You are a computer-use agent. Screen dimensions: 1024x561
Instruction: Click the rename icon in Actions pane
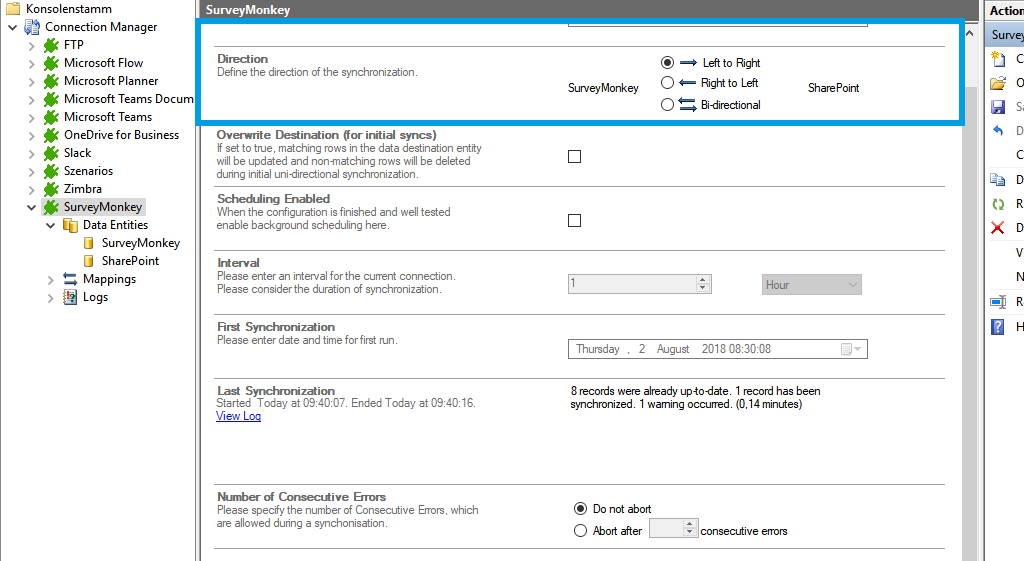[997, 302]
